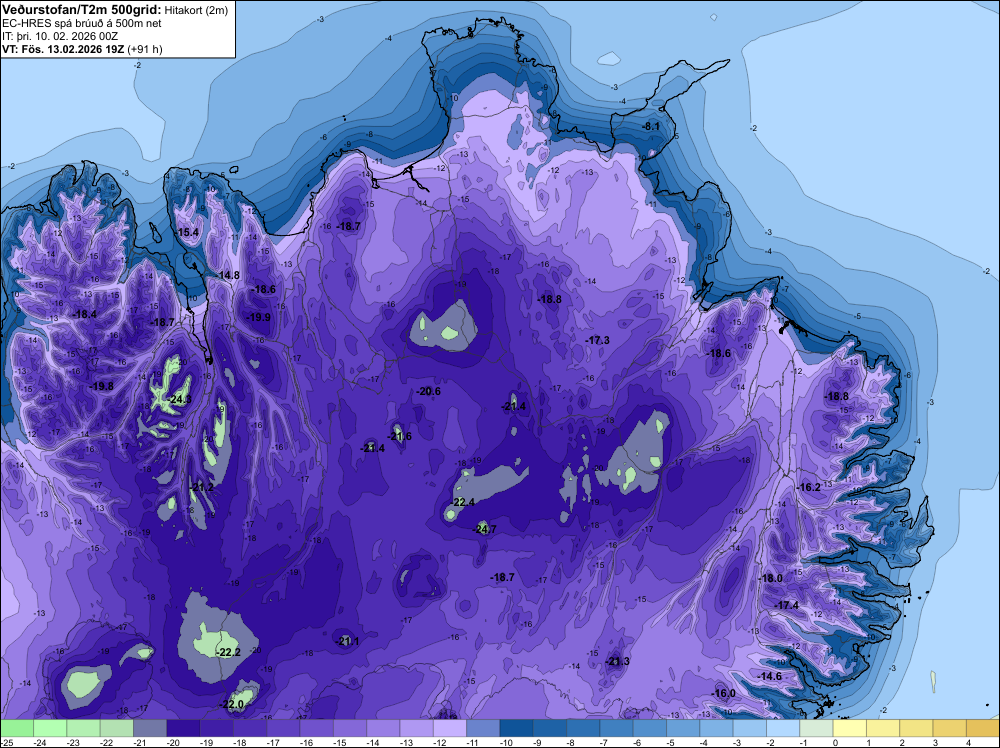Click the light yellow legend swatch above 0

(x=849, y=728)
